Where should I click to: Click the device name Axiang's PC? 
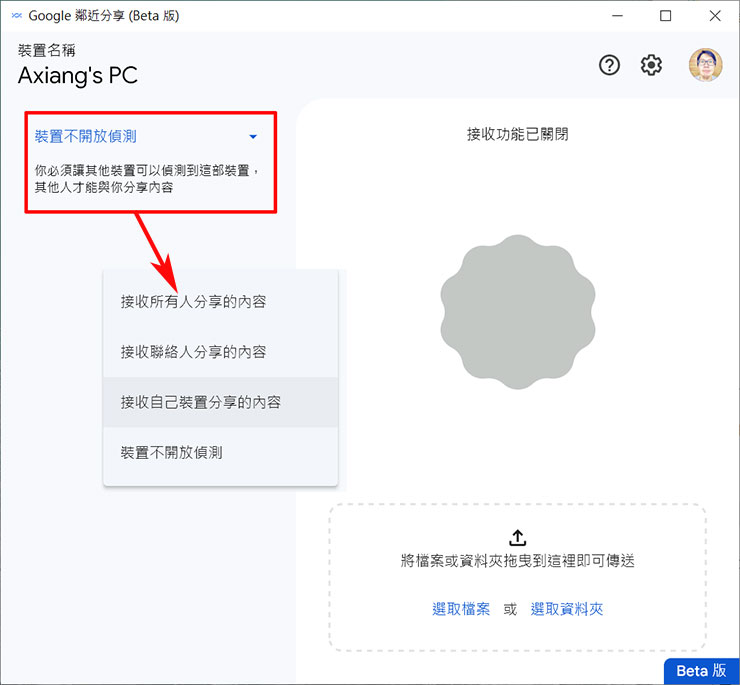pos(78,76)
